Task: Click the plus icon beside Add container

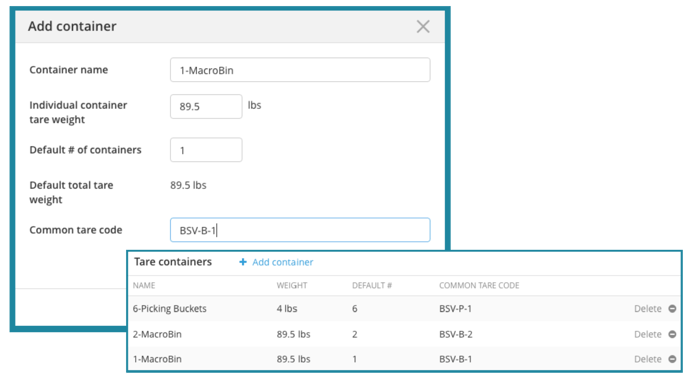Action: [x=243, y=262]
